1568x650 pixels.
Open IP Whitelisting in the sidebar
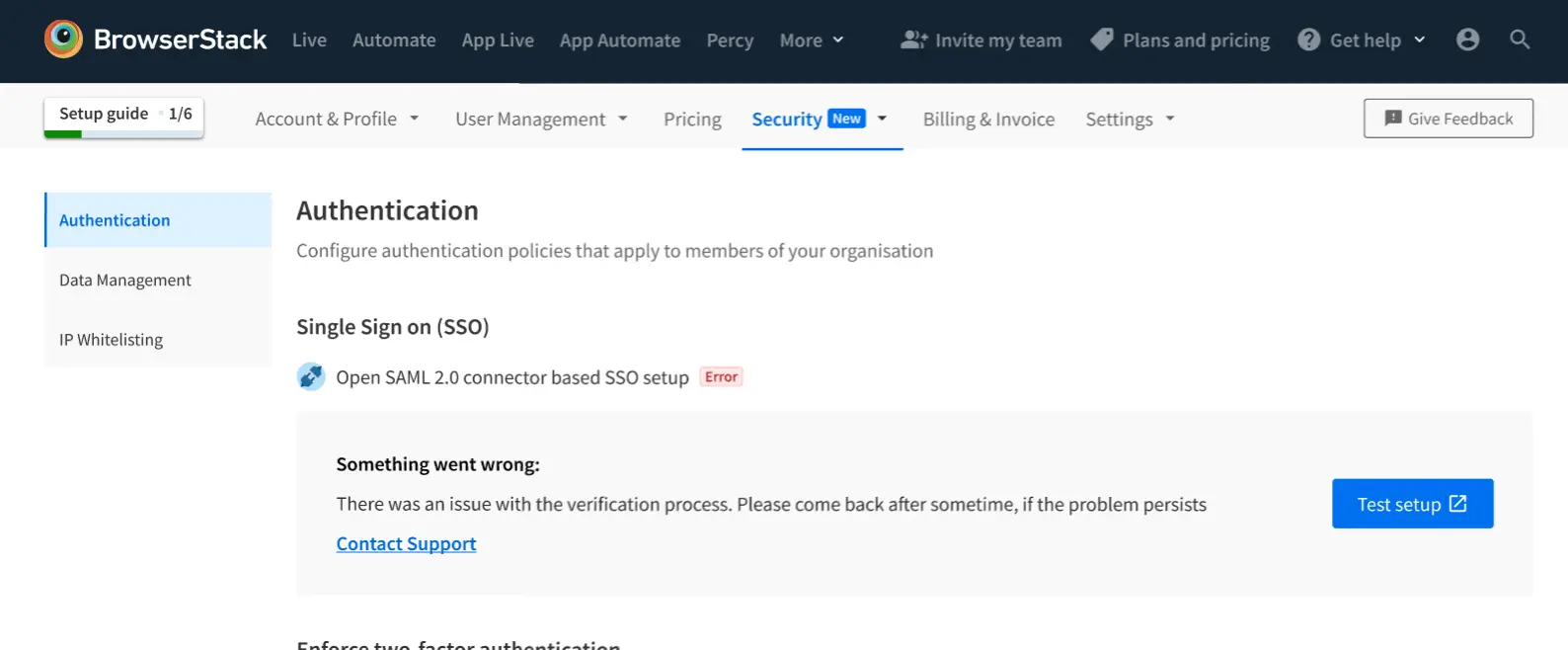158,339
